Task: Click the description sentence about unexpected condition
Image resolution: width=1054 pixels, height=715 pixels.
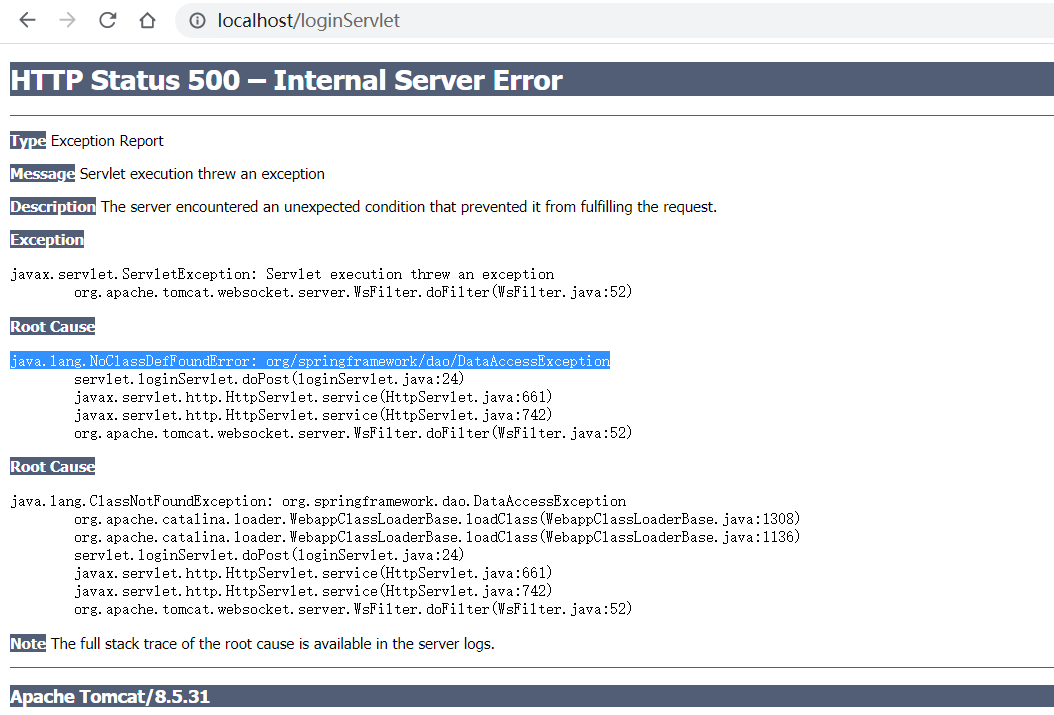Action: 409,207
